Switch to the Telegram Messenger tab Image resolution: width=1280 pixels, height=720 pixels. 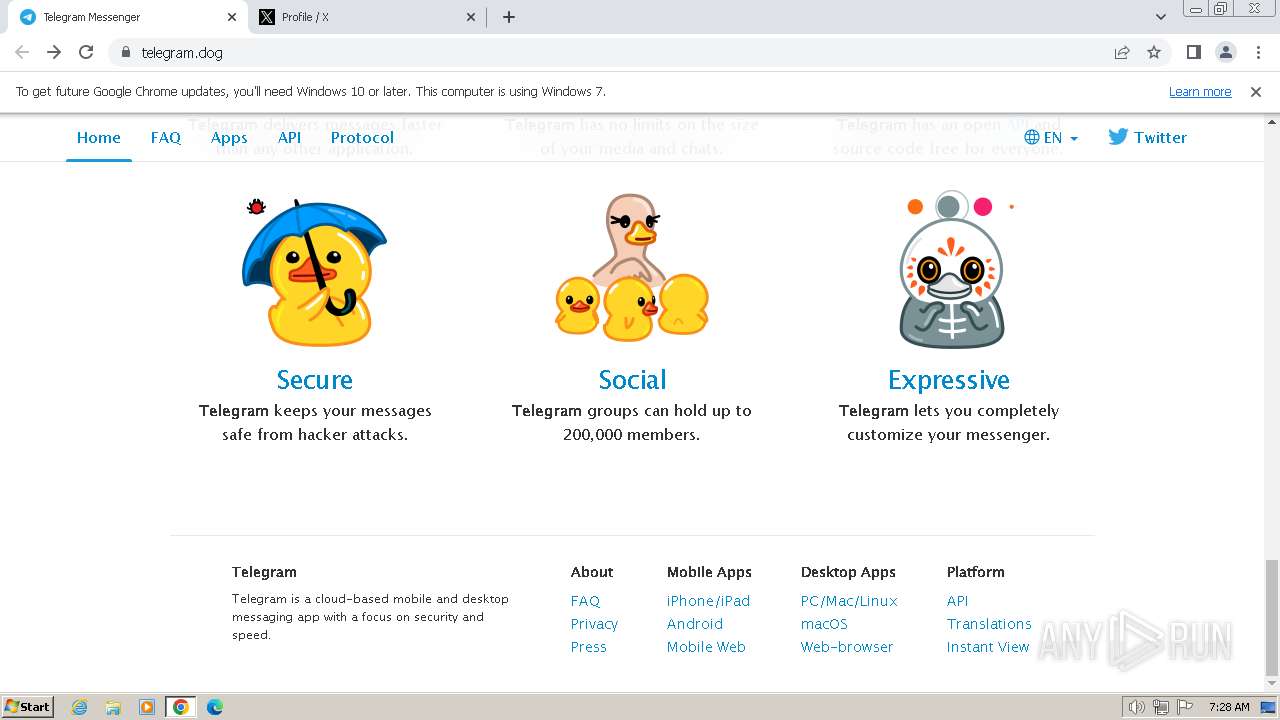[127, 17]
